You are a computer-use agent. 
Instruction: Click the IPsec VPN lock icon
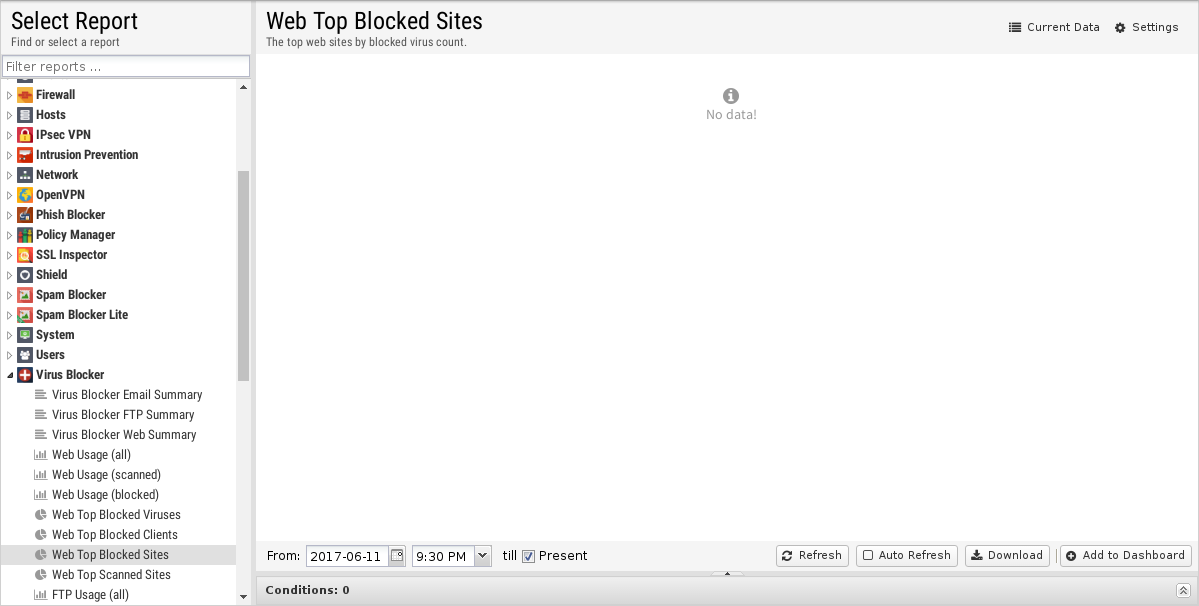coord(24,134)
